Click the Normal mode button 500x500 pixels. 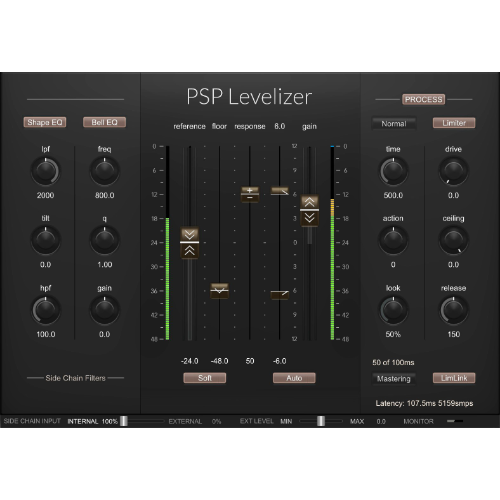pos(394,124)
